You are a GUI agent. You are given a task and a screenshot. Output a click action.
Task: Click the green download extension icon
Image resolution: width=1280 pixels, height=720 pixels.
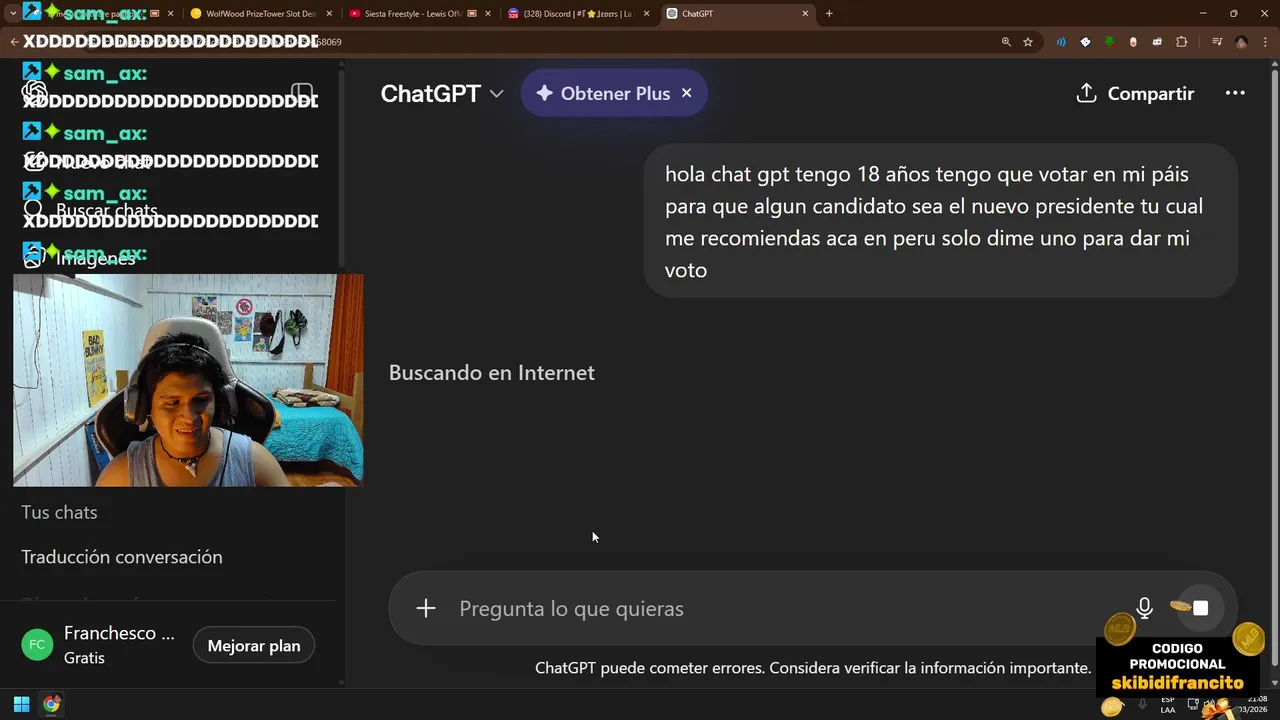click(x=1109, y=42)
